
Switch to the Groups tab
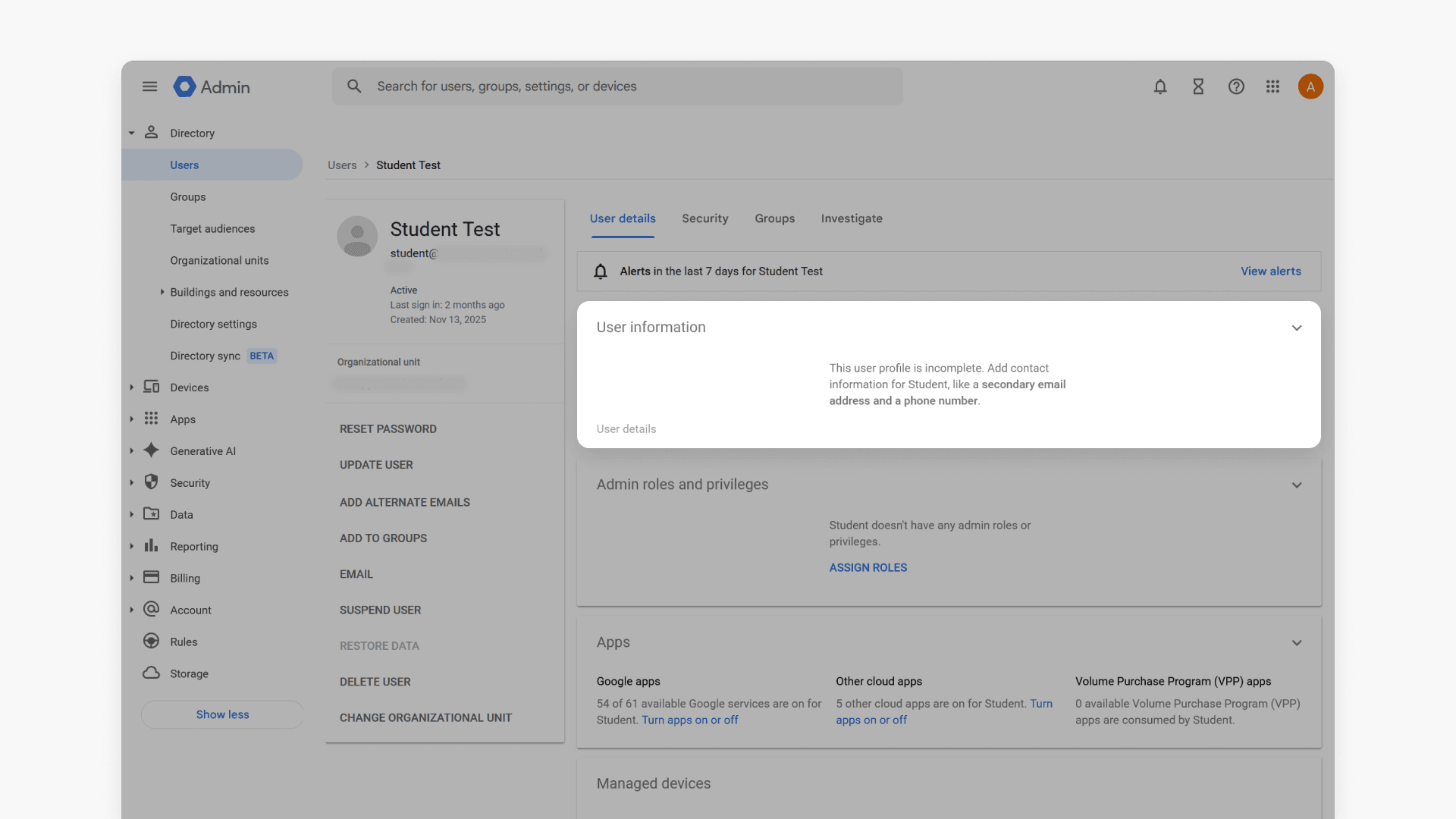pos(774,218)
